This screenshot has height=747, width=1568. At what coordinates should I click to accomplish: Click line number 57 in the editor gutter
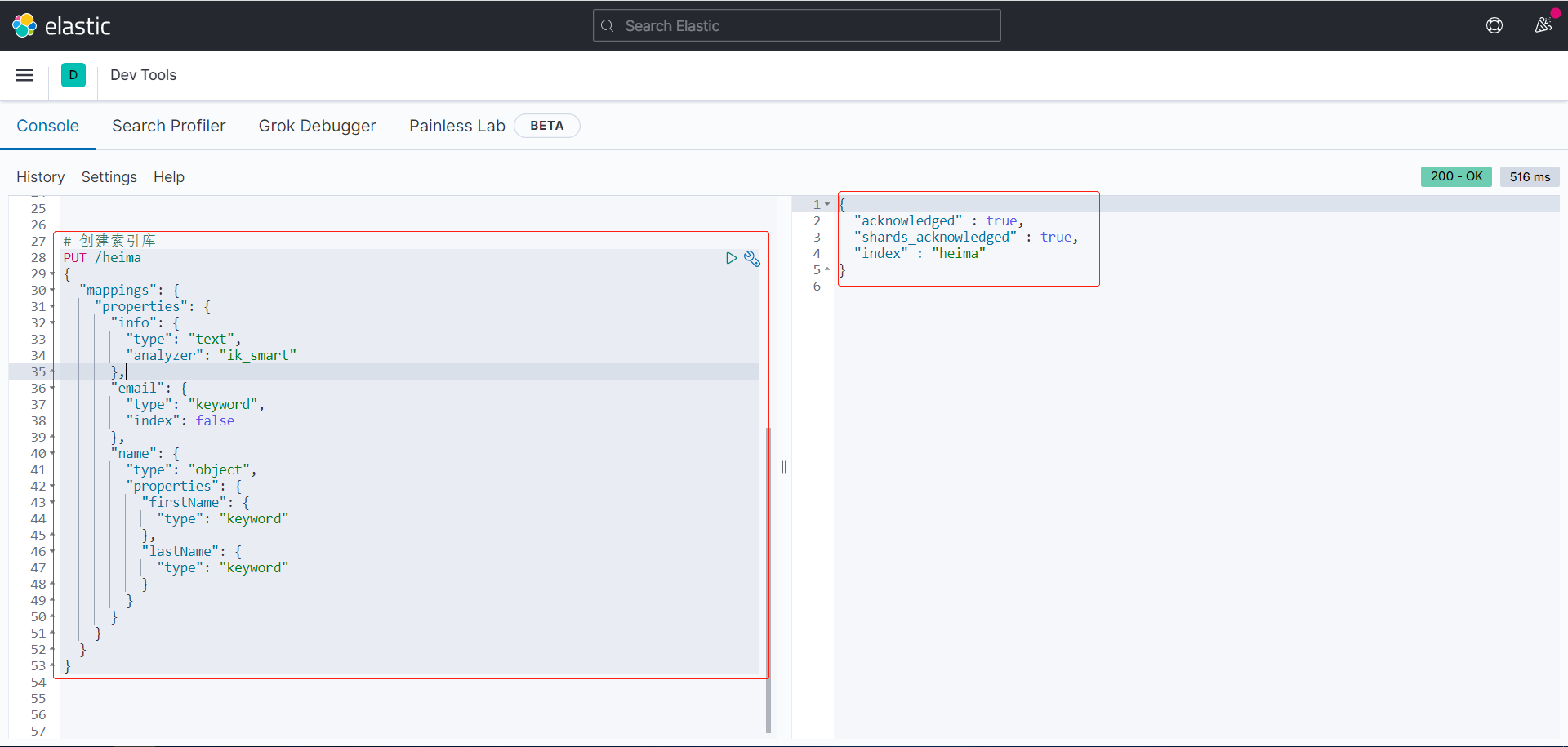point(38,731)
